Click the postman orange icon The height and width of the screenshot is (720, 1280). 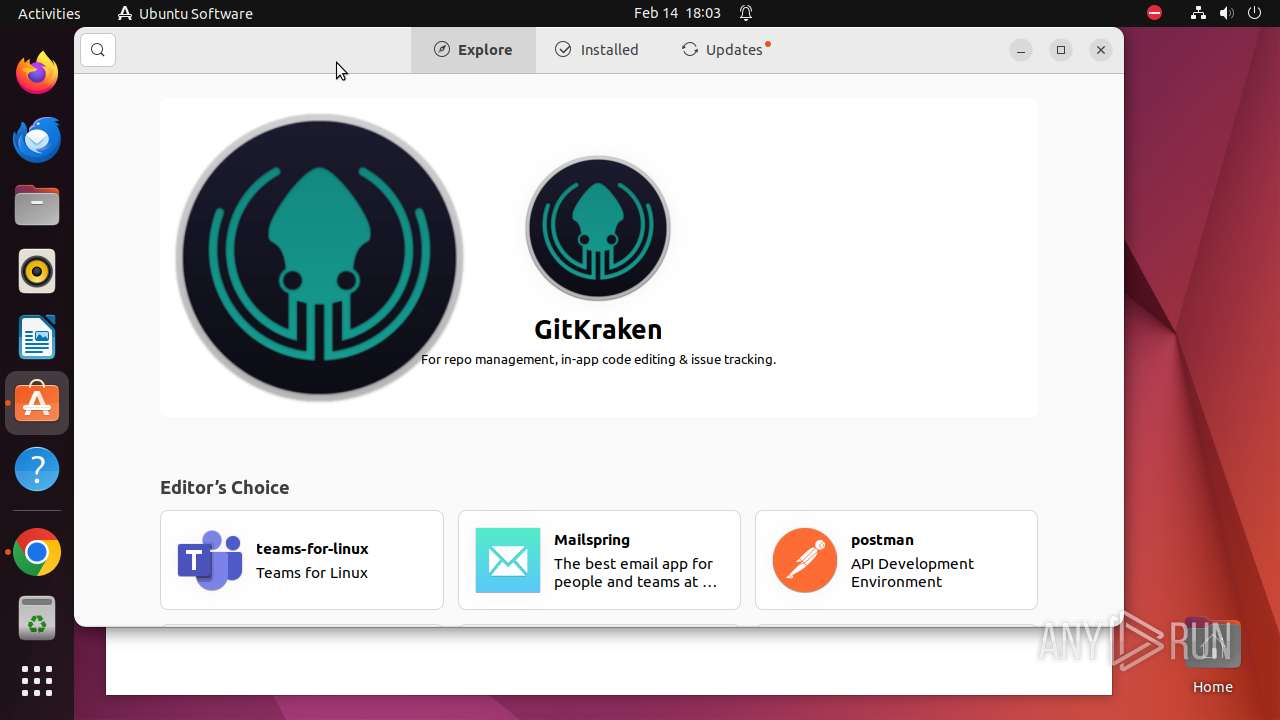[805, 560]
